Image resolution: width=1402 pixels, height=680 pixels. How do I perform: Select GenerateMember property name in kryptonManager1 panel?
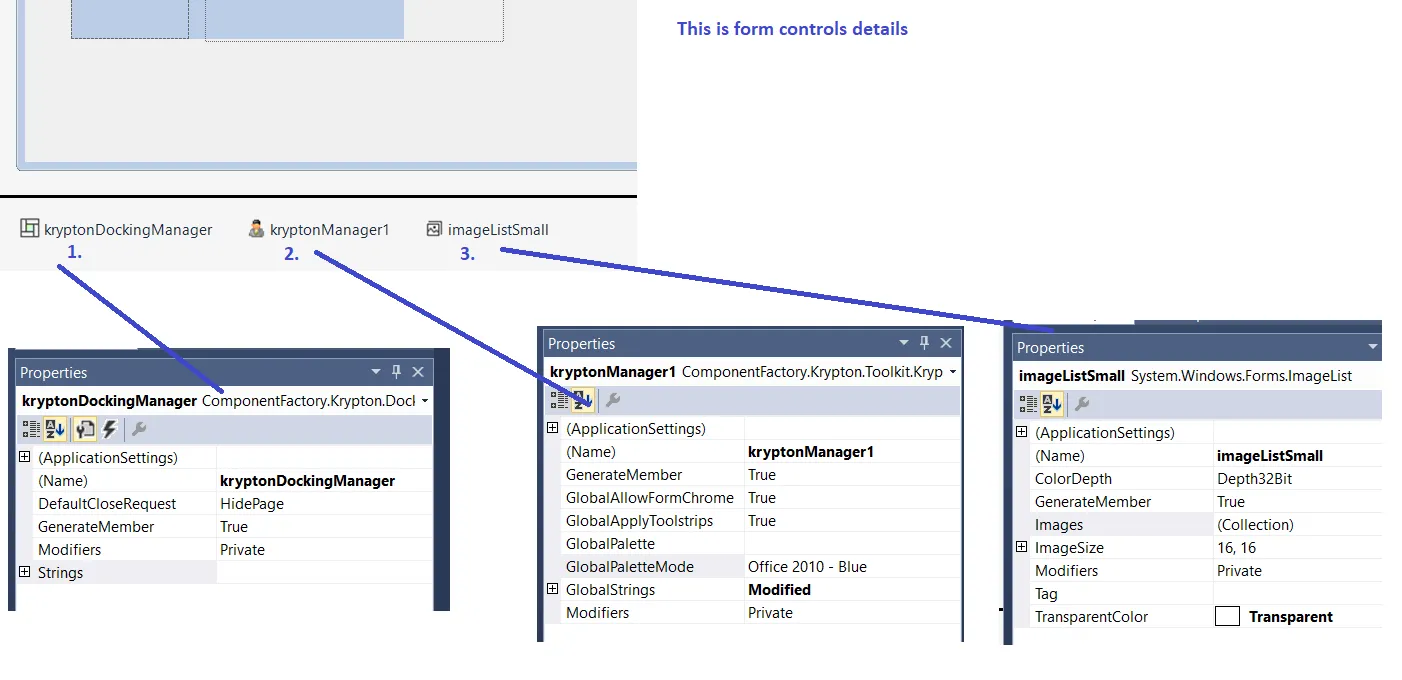point(624,475)
